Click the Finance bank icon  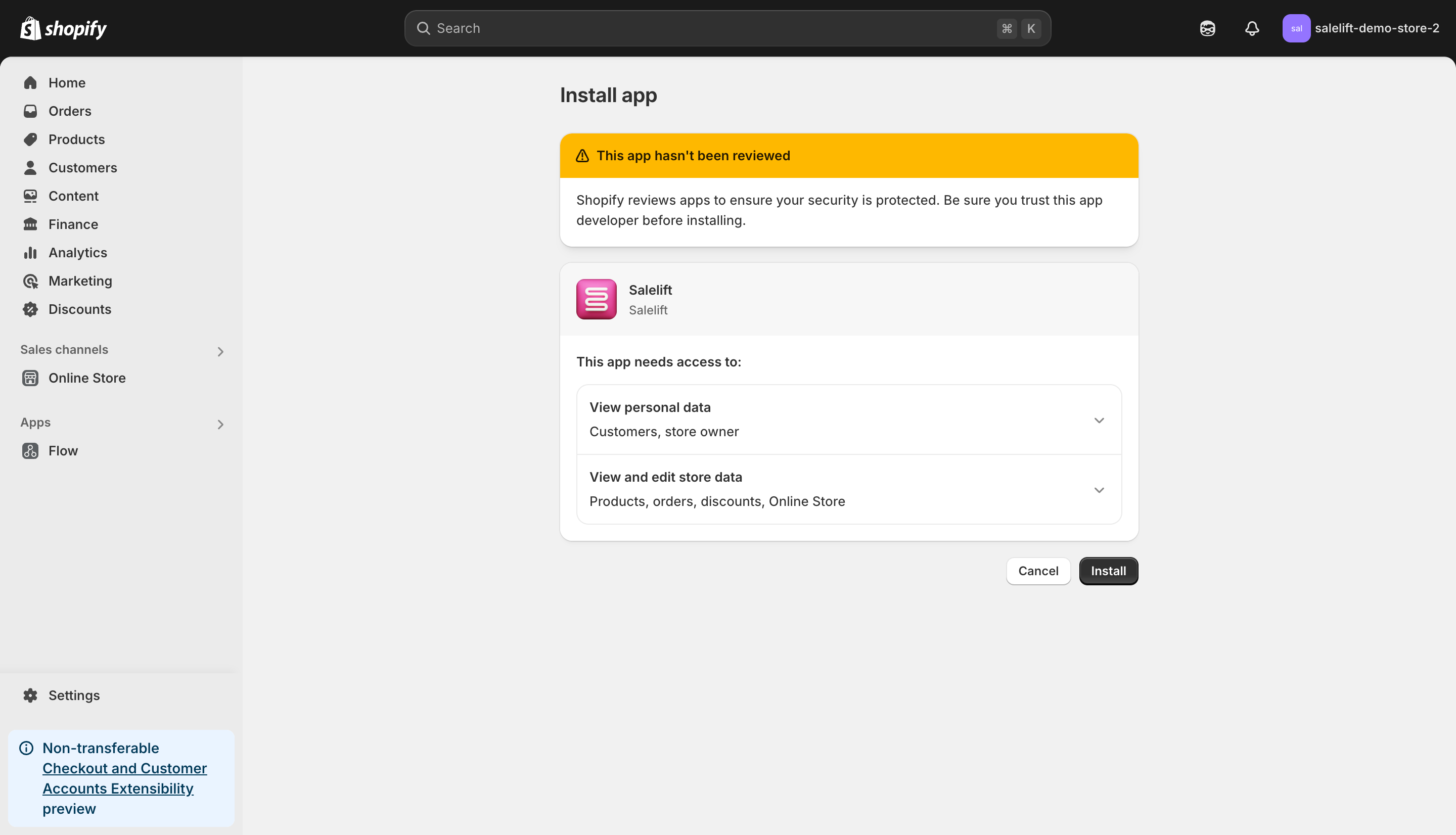click(x=30, y=224)
